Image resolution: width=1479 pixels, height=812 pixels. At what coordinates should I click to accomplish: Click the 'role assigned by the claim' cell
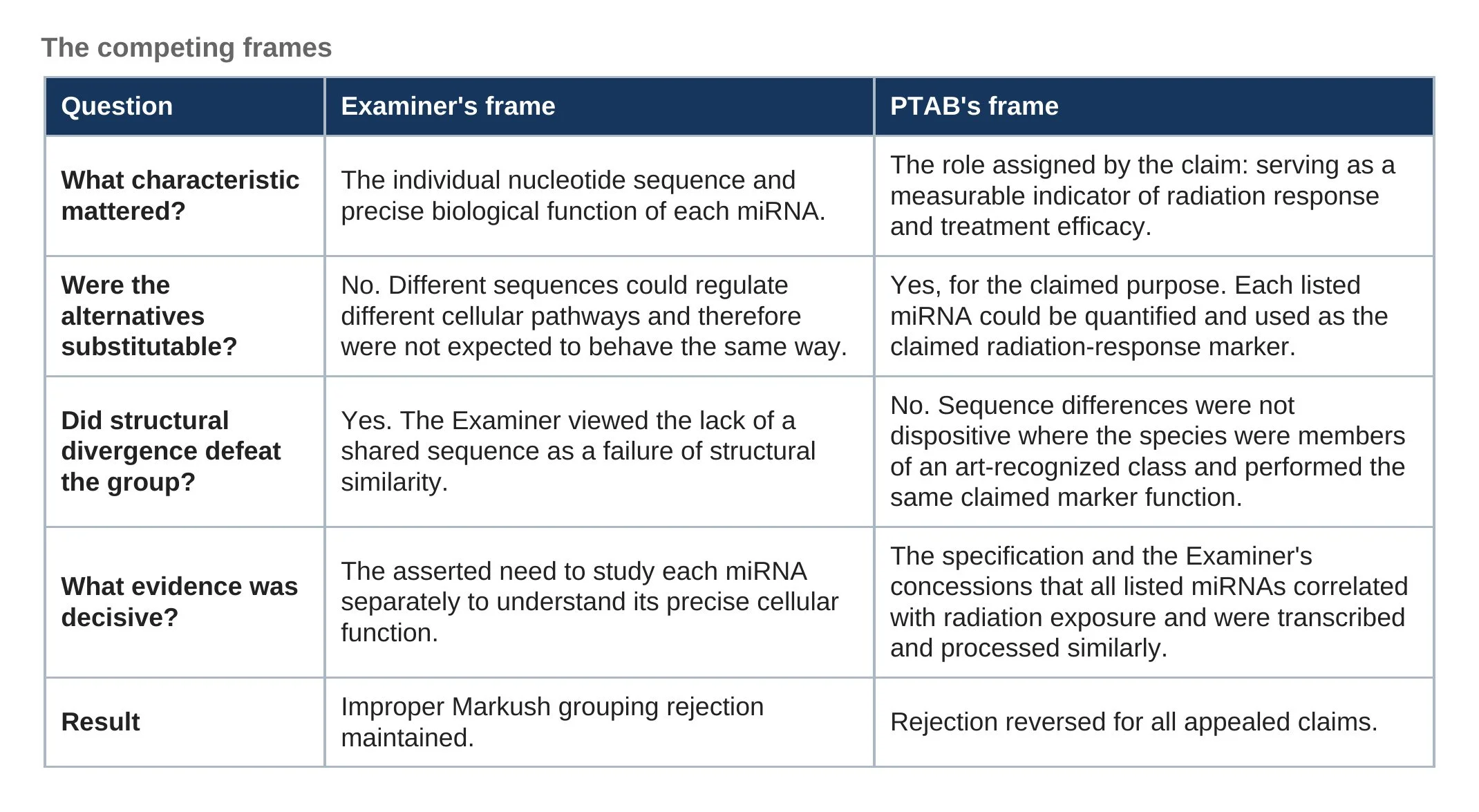pyautogui.click(x=1154, y=196)
